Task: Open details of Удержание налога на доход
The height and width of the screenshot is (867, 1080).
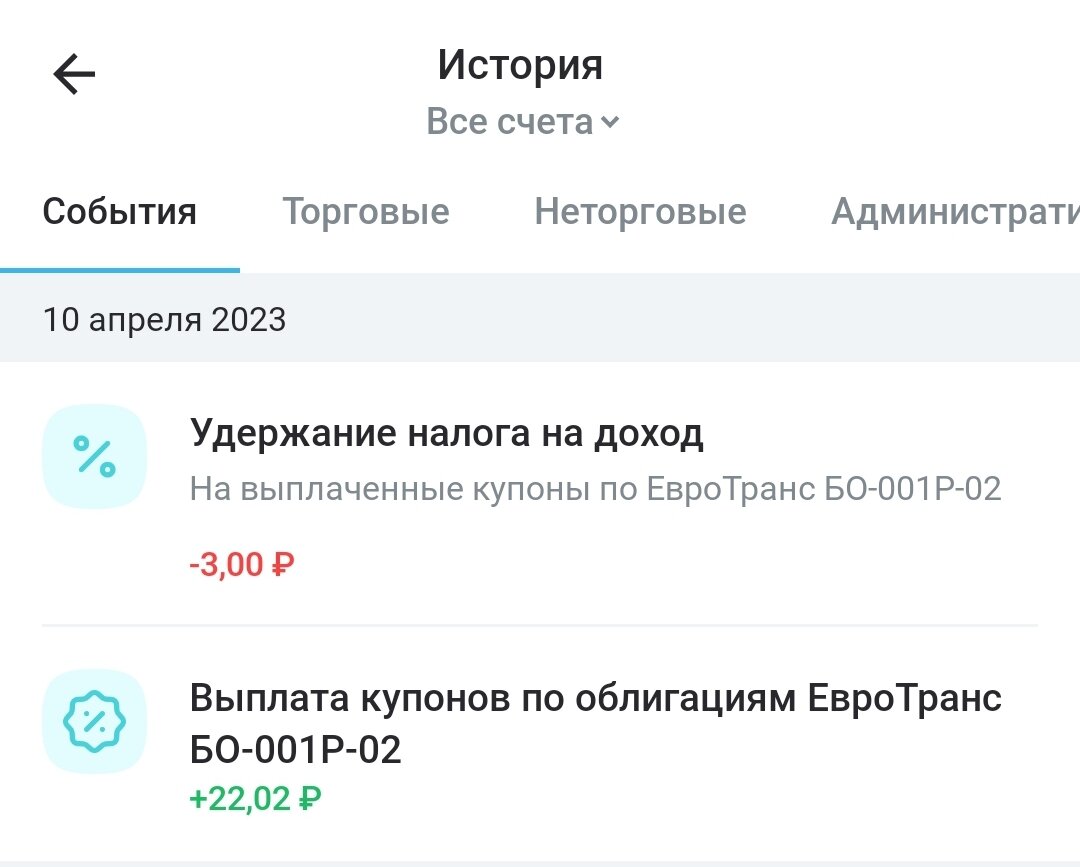Action: pyautogui.click(x=448, y=432)
